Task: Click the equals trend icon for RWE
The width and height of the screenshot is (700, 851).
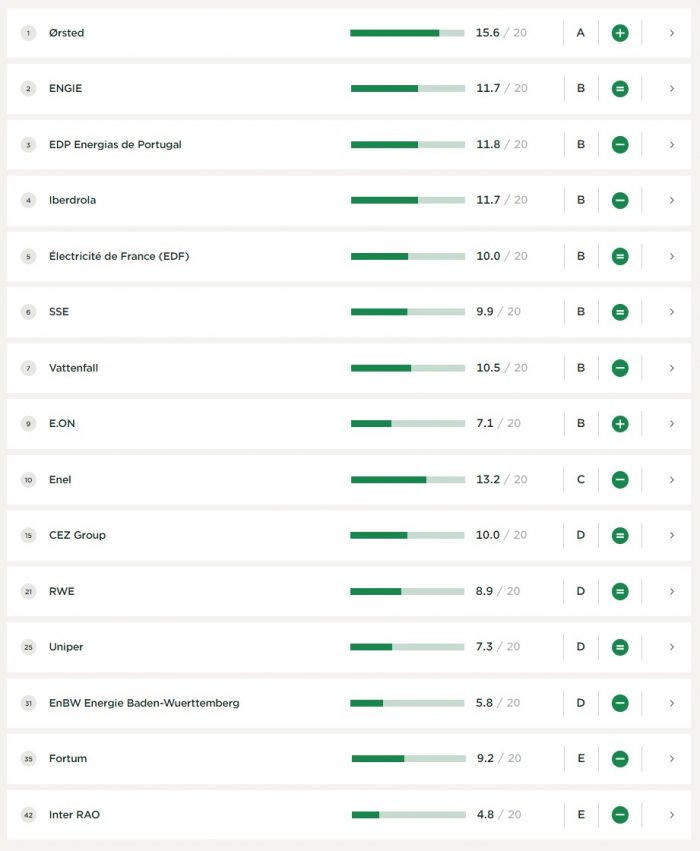Action: click(x=620, y=591)
